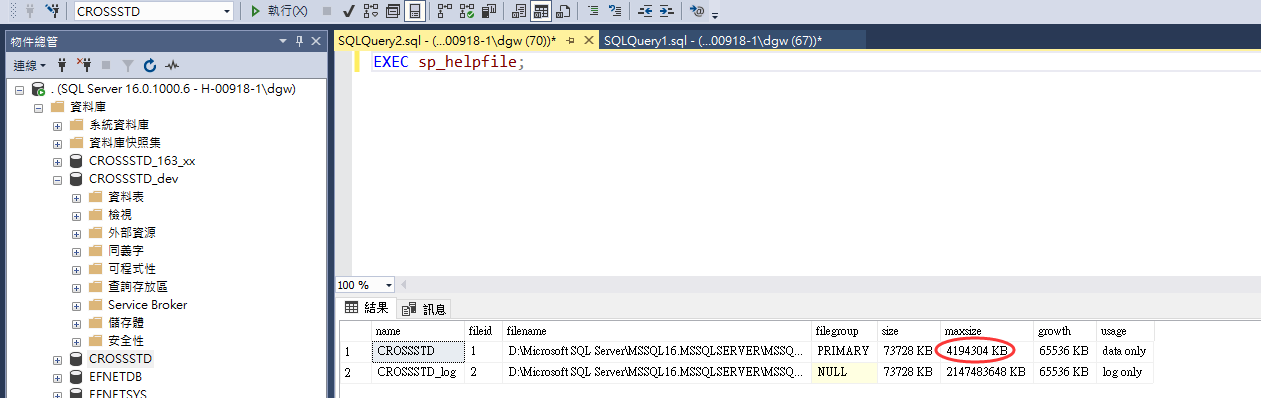Click the maxsize column header
Viewport: 1261px width, 398px height.
[986, 331]
